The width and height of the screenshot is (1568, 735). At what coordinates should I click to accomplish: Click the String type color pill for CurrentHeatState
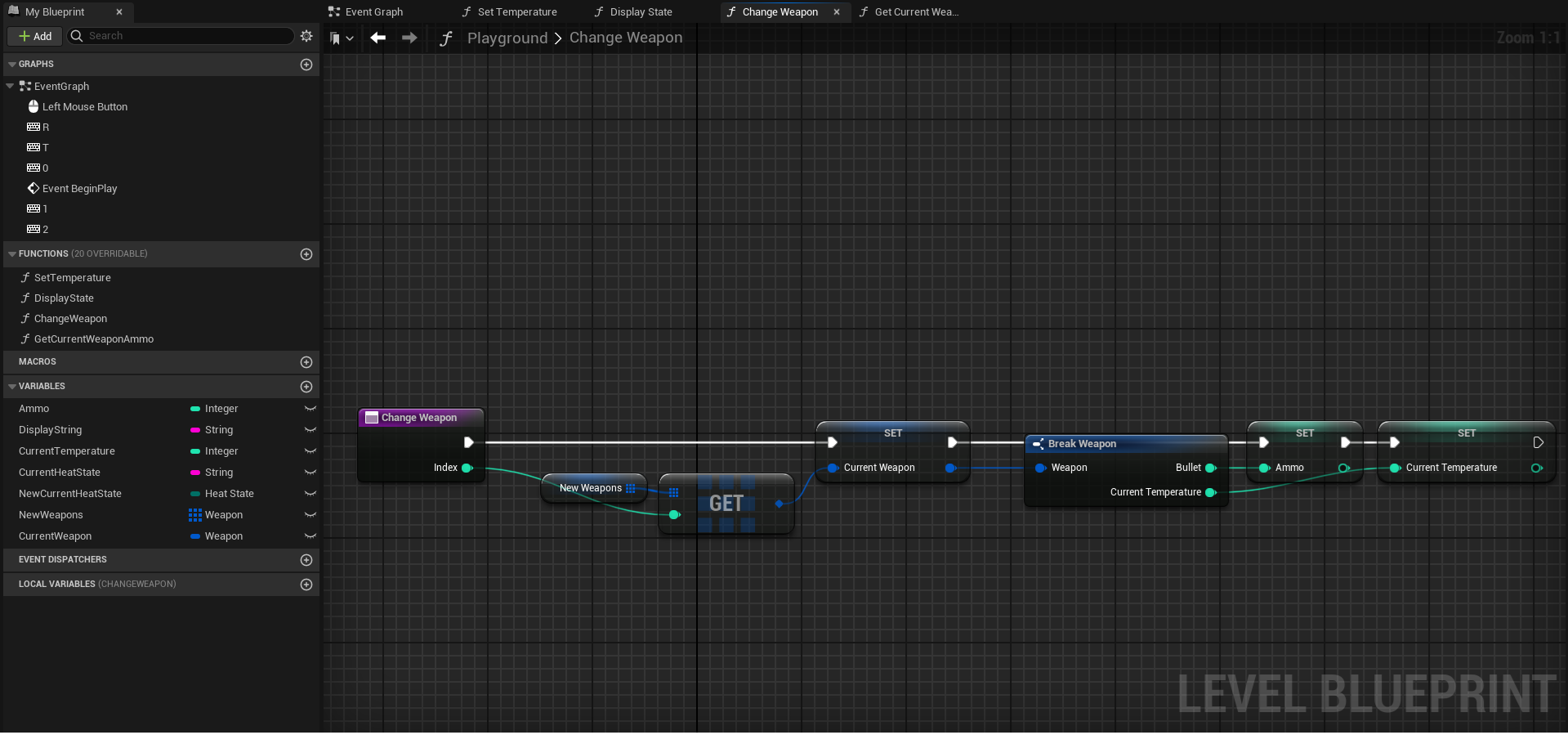tap(195, 473)
